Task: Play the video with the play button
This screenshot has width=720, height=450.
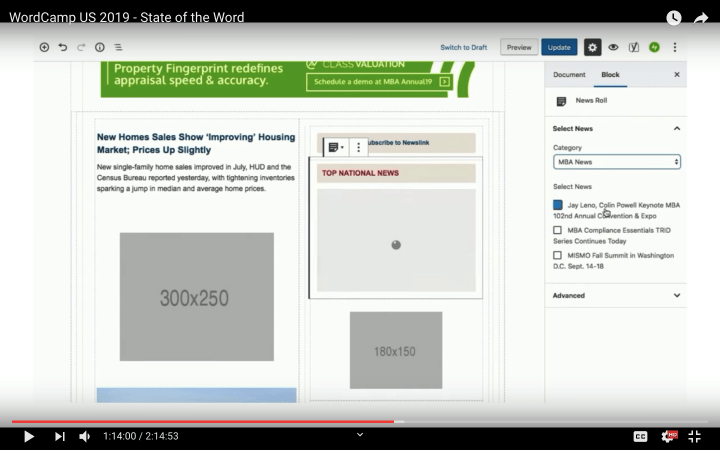Action: pyautogui.click(x=28, y=436)
